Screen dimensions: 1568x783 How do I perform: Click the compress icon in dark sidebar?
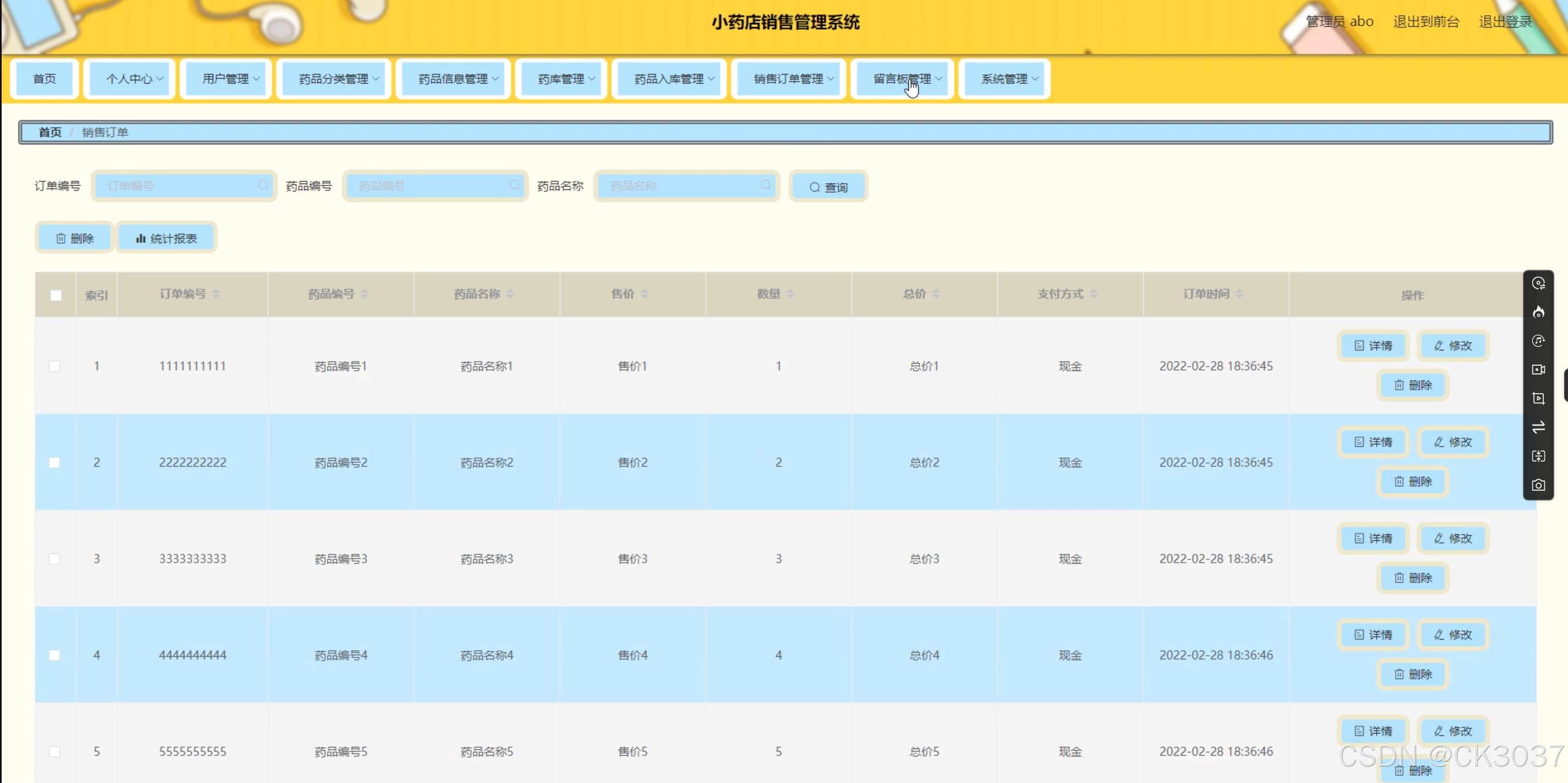(1538, 456)
